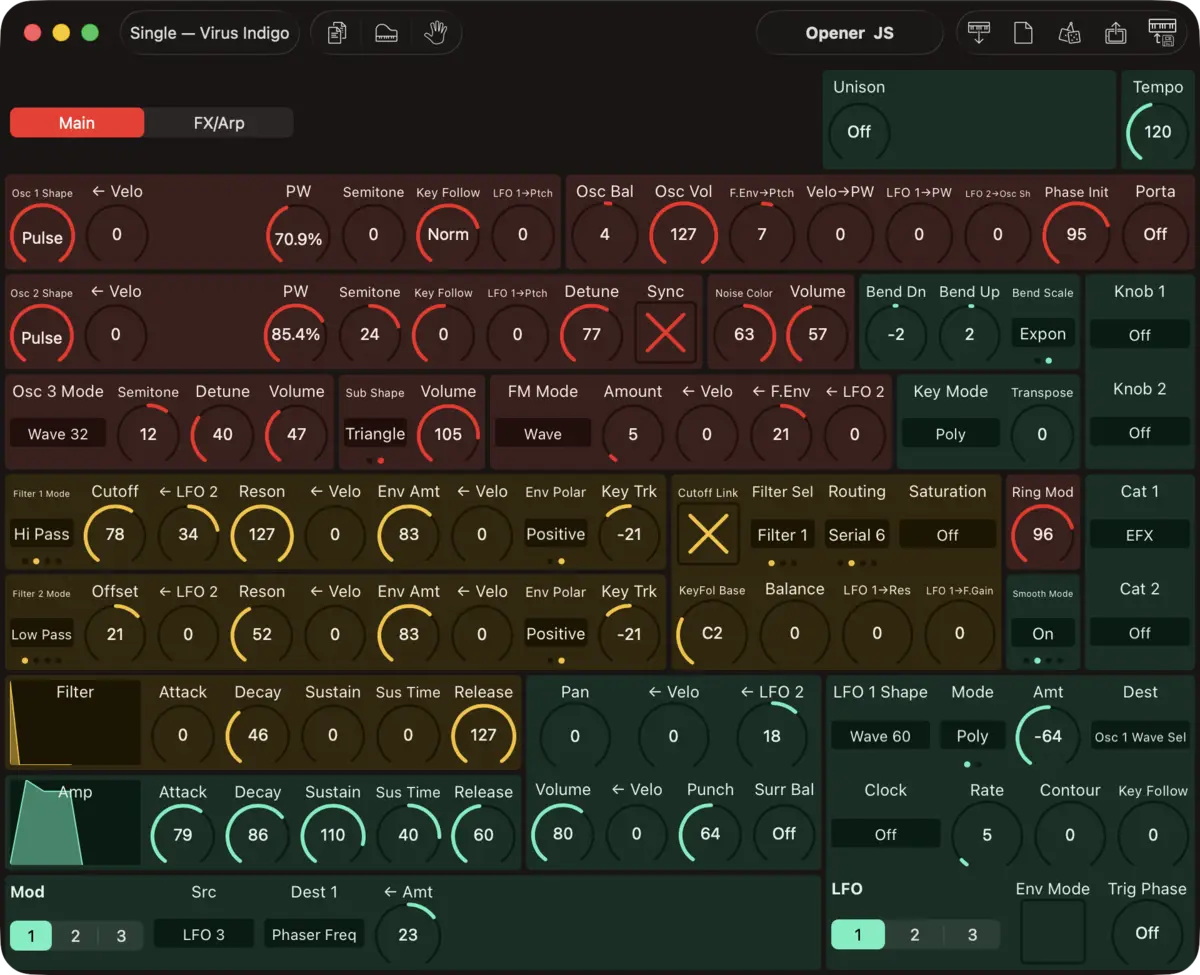Open the Key Mode Poly dropdown
This screenshot has height=975, width=1200.
(950, 434)
